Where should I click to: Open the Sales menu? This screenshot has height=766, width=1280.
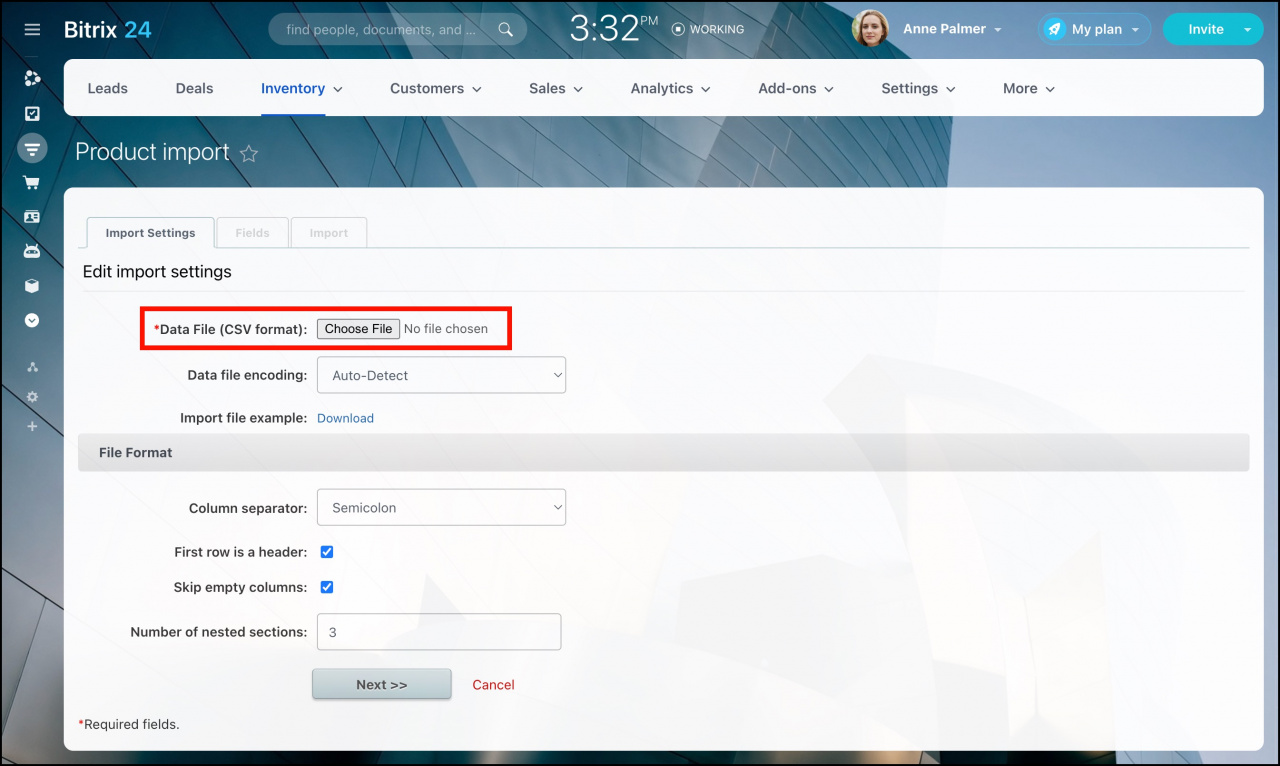(x=557, y=89)
